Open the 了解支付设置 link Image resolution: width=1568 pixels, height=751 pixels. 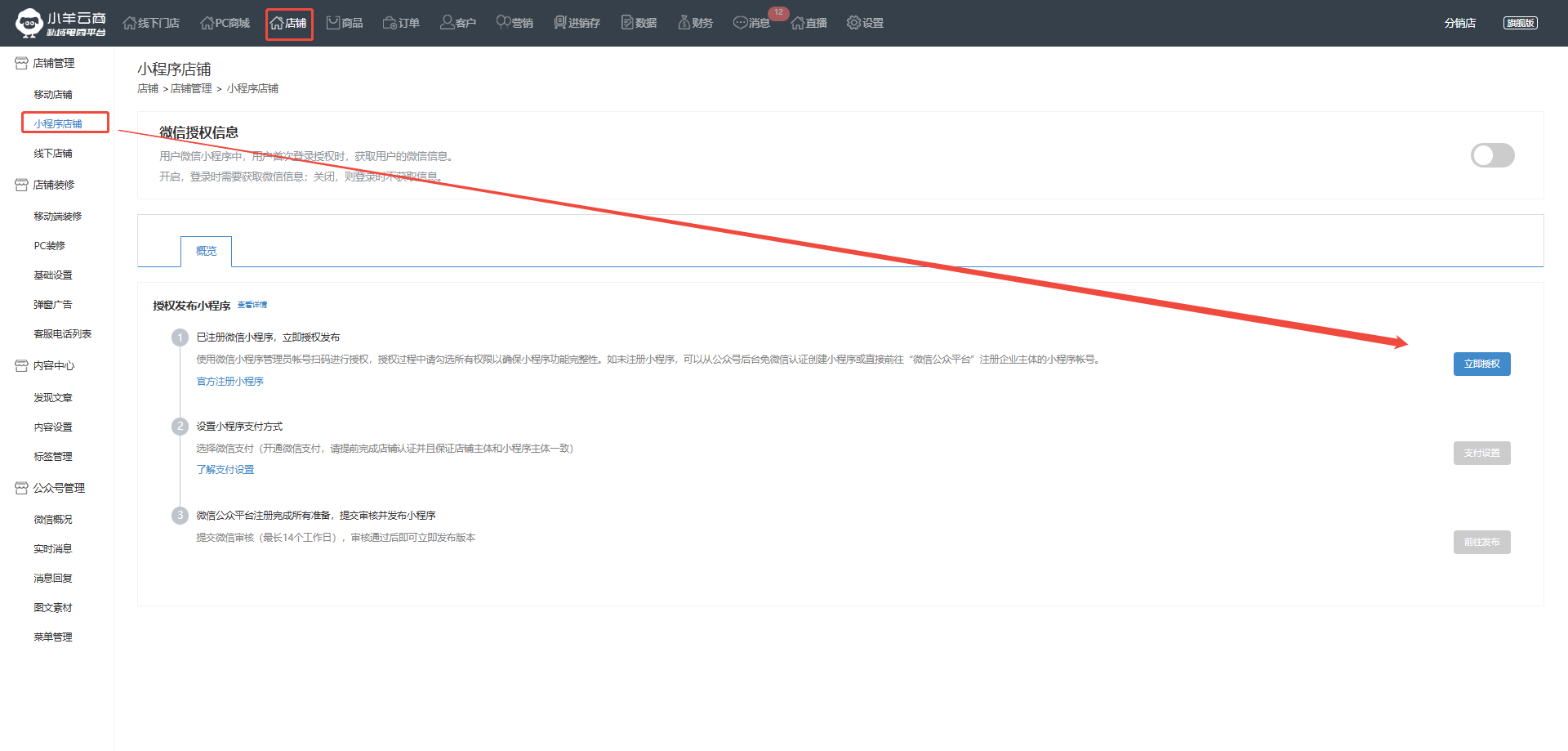pos(225,470)
